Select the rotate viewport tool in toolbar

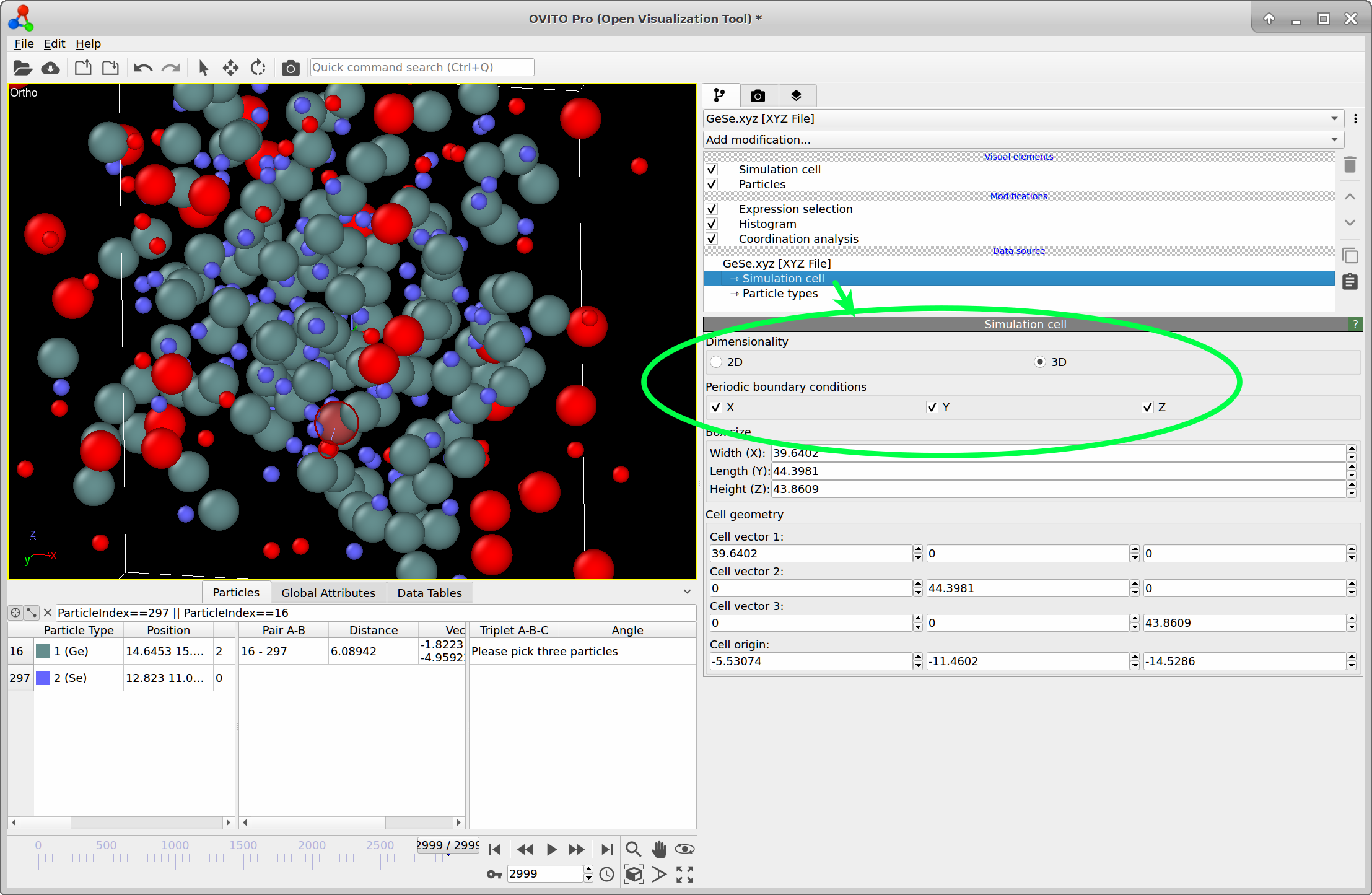point(258,68)
